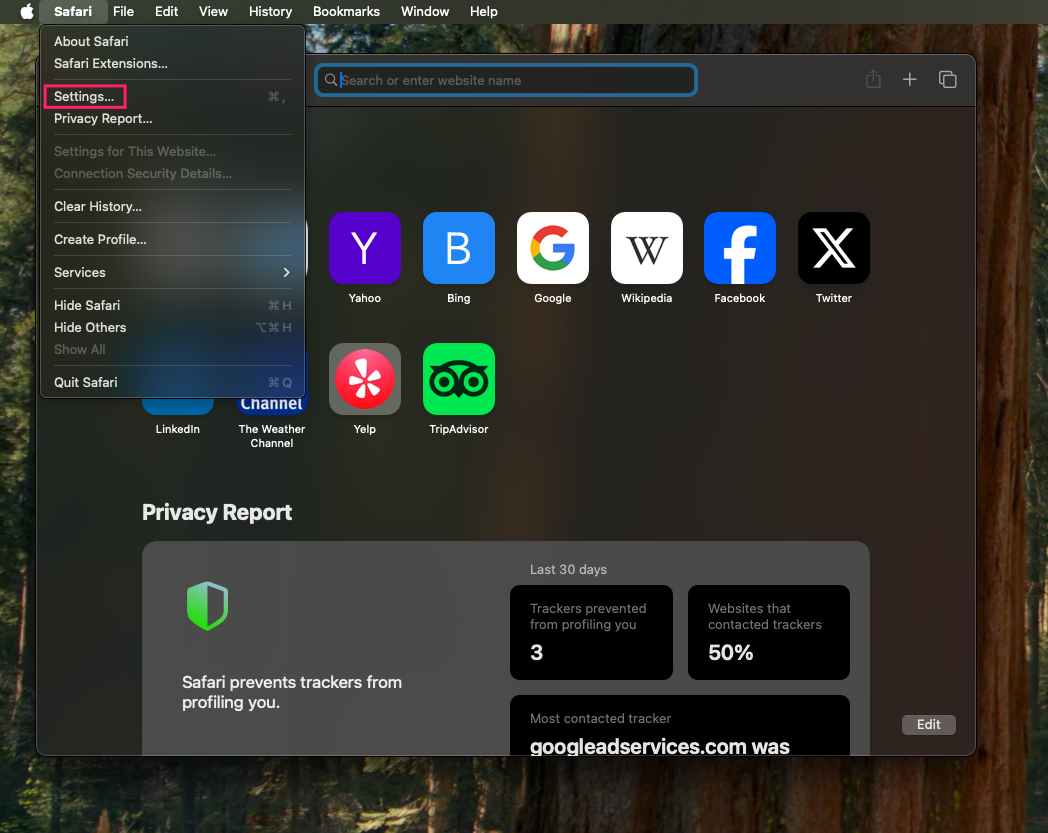Open the History menu
This screenshot has height=833, width=1048.
270,11
